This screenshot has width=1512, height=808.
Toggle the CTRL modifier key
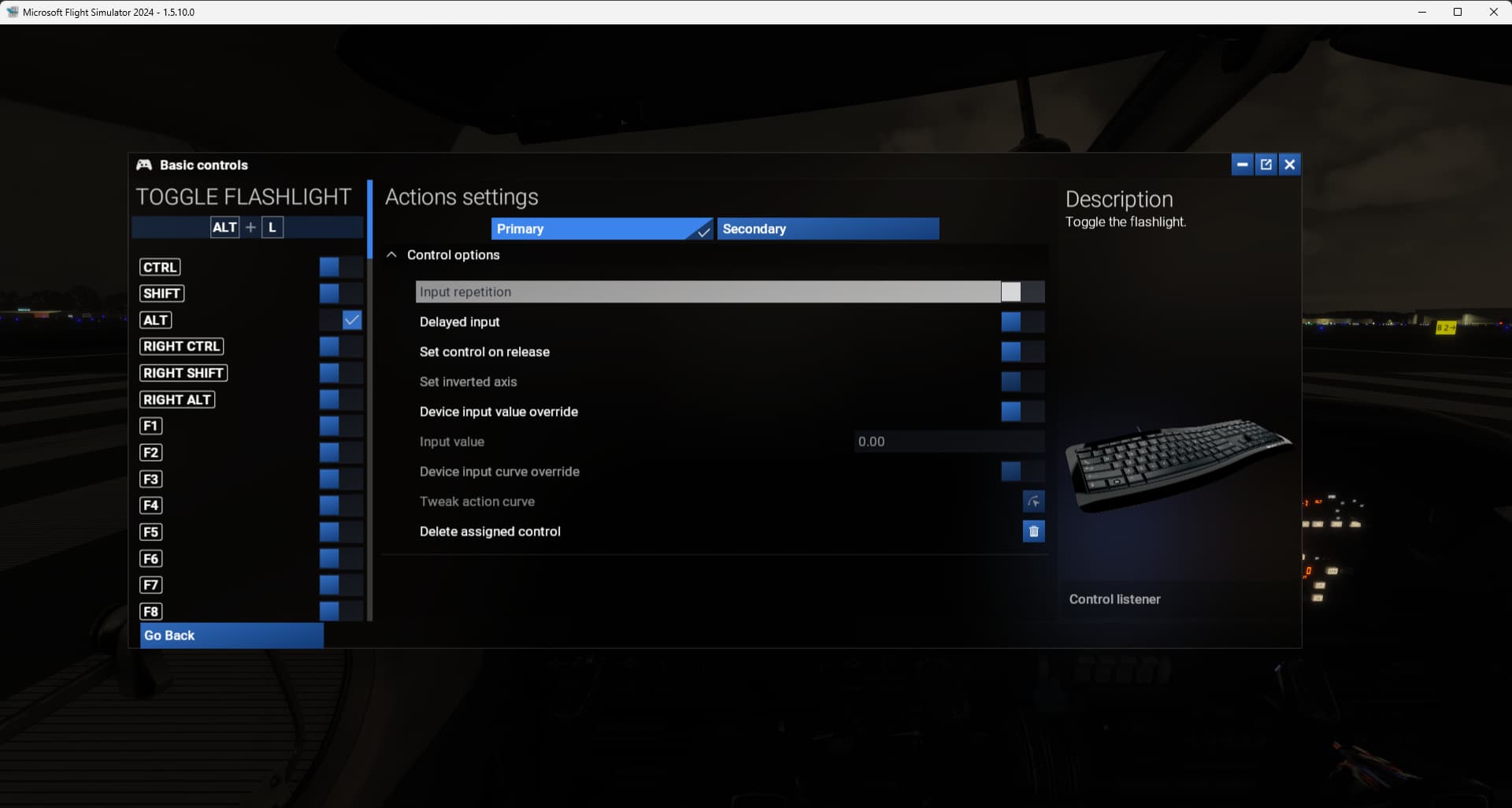click(x=341, y=267)
